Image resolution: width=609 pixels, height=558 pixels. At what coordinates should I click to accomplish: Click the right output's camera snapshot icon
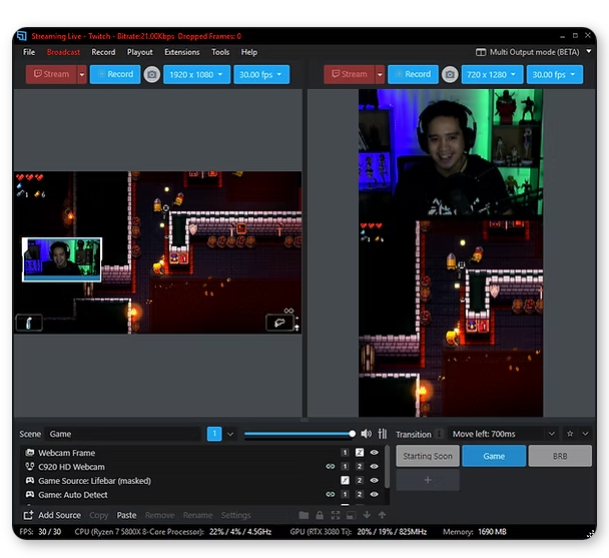pos(450,74)
